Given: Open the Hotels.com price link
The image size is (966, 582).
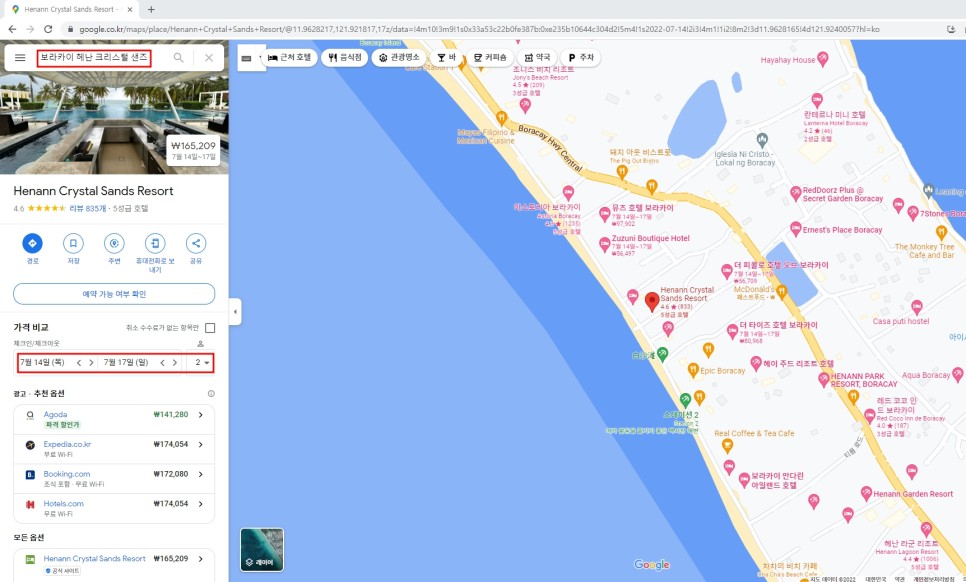Looking at the screenshot, I should point(63,504).
